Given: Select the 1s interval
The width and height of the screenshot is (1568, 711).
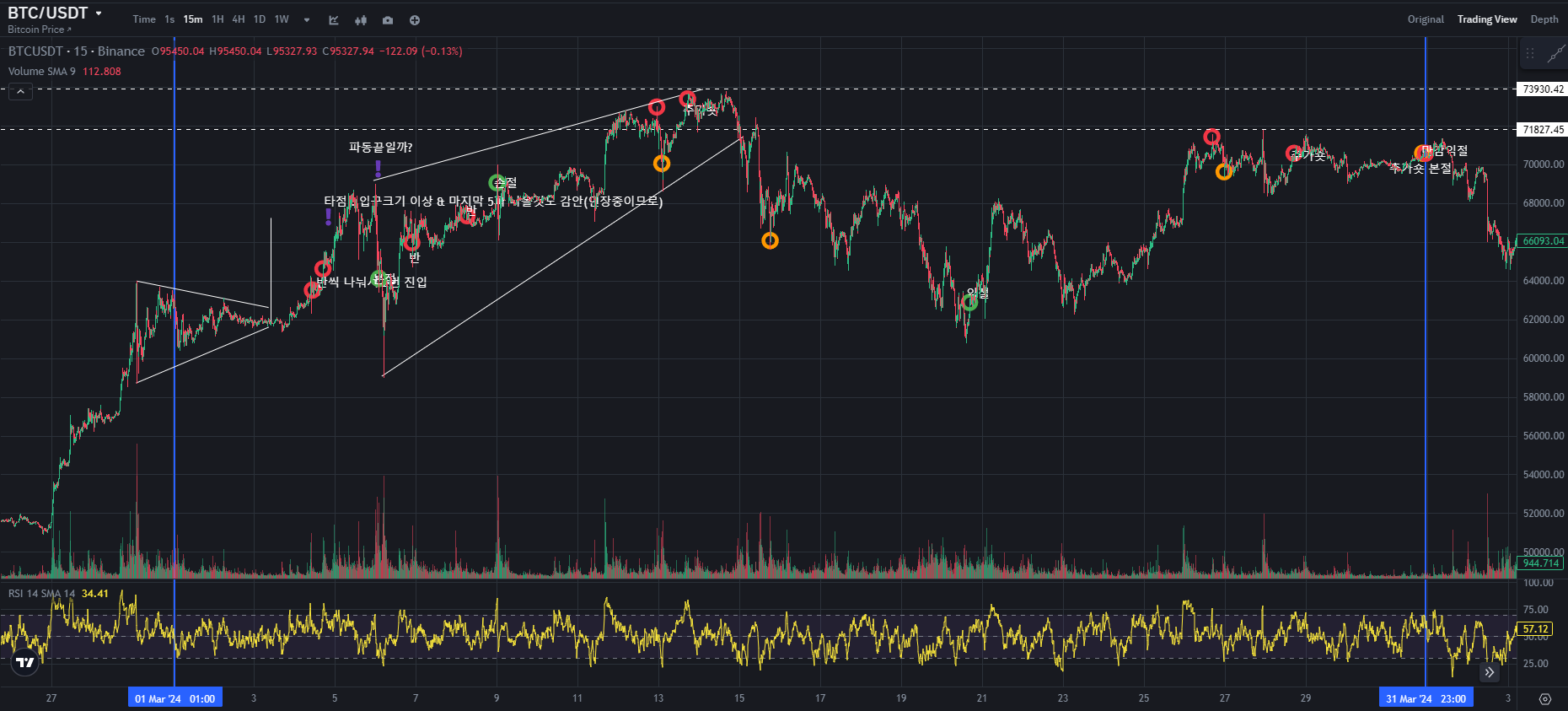Looking at the screenshot, I should click(x=169, y=19).
